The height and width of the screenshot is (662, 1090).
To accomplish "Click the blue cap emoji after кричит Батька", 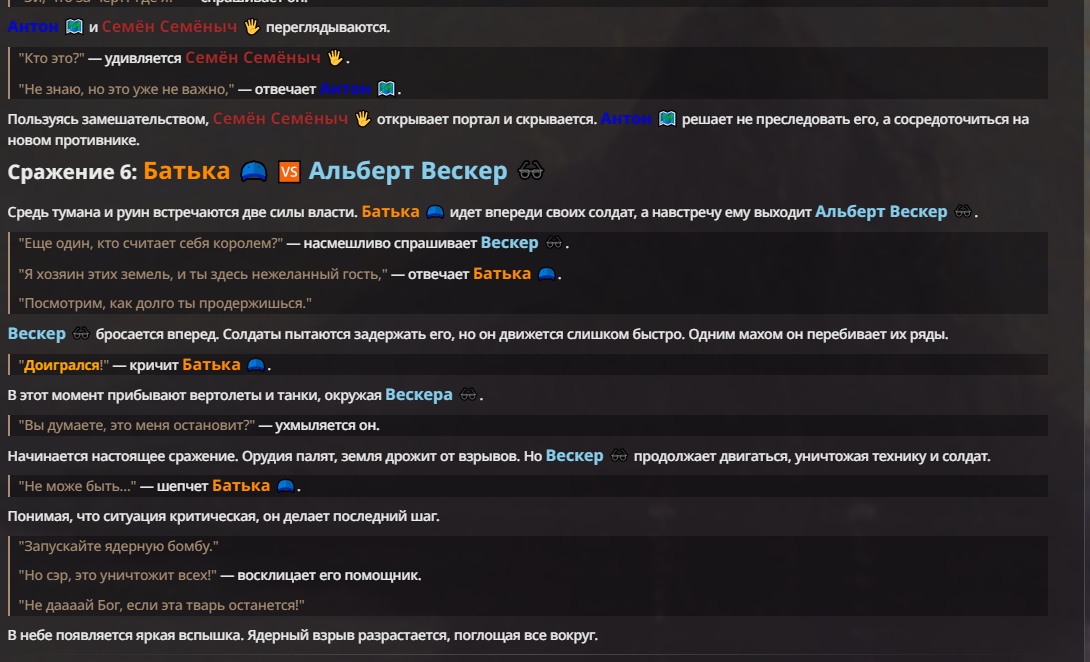I will [256, 364].
